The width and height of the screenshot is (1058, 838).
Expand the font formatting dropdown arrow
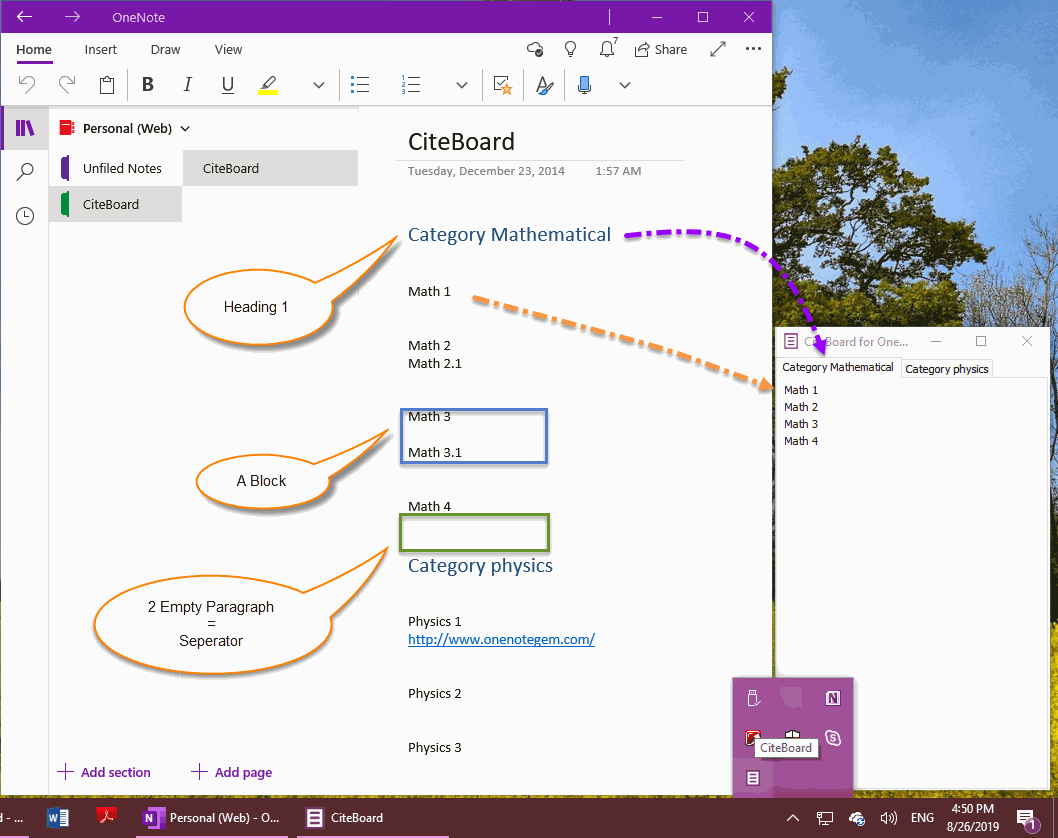(x=318, y=85)
